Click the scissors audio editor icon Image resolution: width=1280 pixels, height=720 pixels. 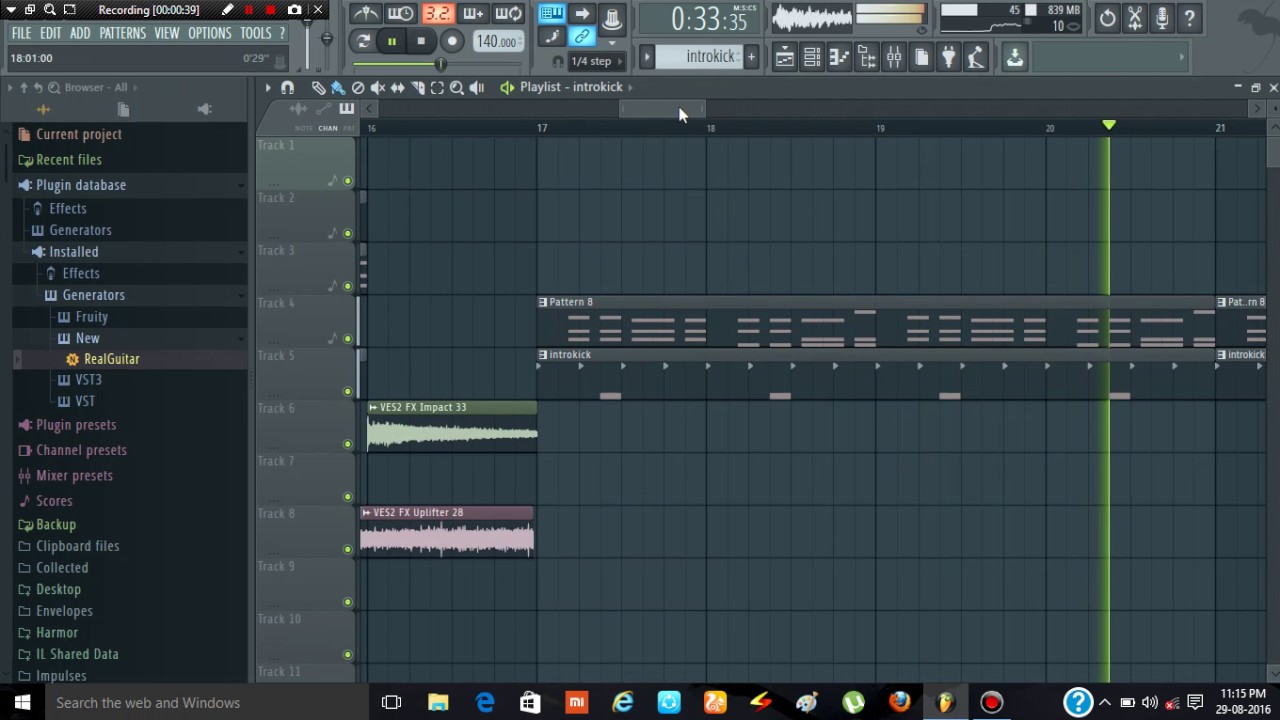point(1135,18)
